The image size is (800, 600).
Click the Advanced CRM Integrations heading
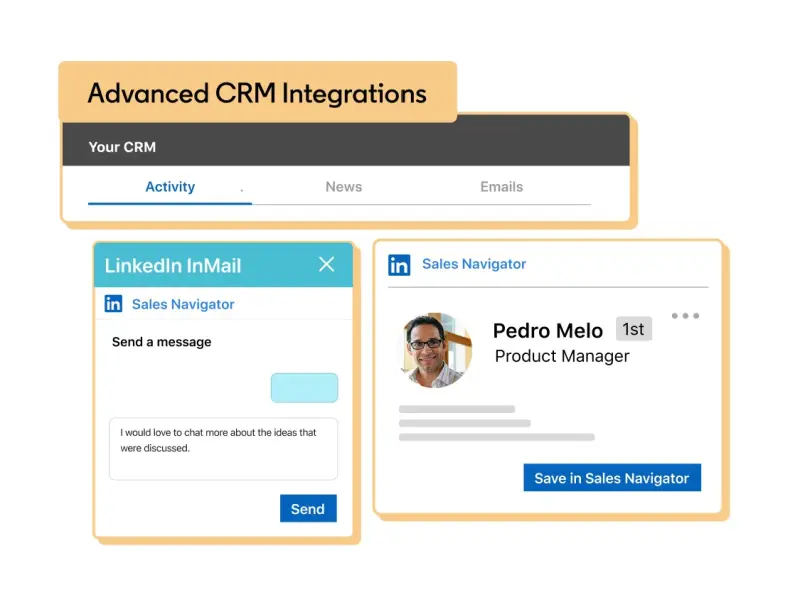click(257, 94)
